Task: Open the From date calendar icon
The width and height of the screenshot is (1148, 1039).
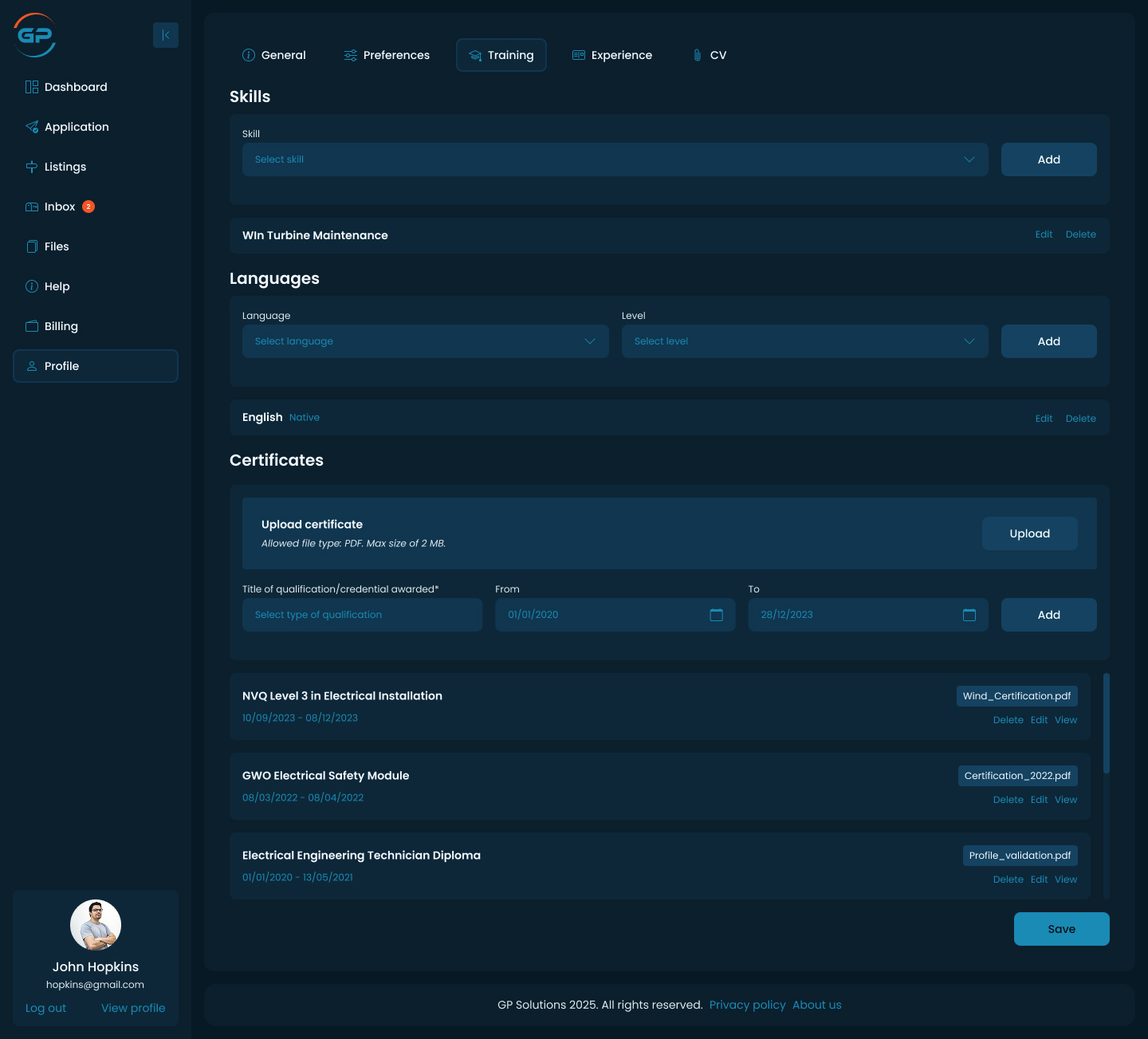Action: (716, 615)
